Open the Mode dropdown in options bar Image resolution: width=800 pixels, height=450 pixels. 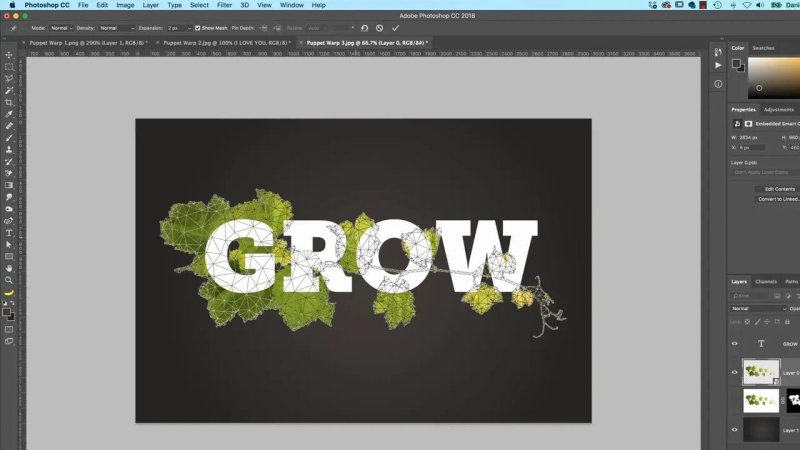[61, 28]
